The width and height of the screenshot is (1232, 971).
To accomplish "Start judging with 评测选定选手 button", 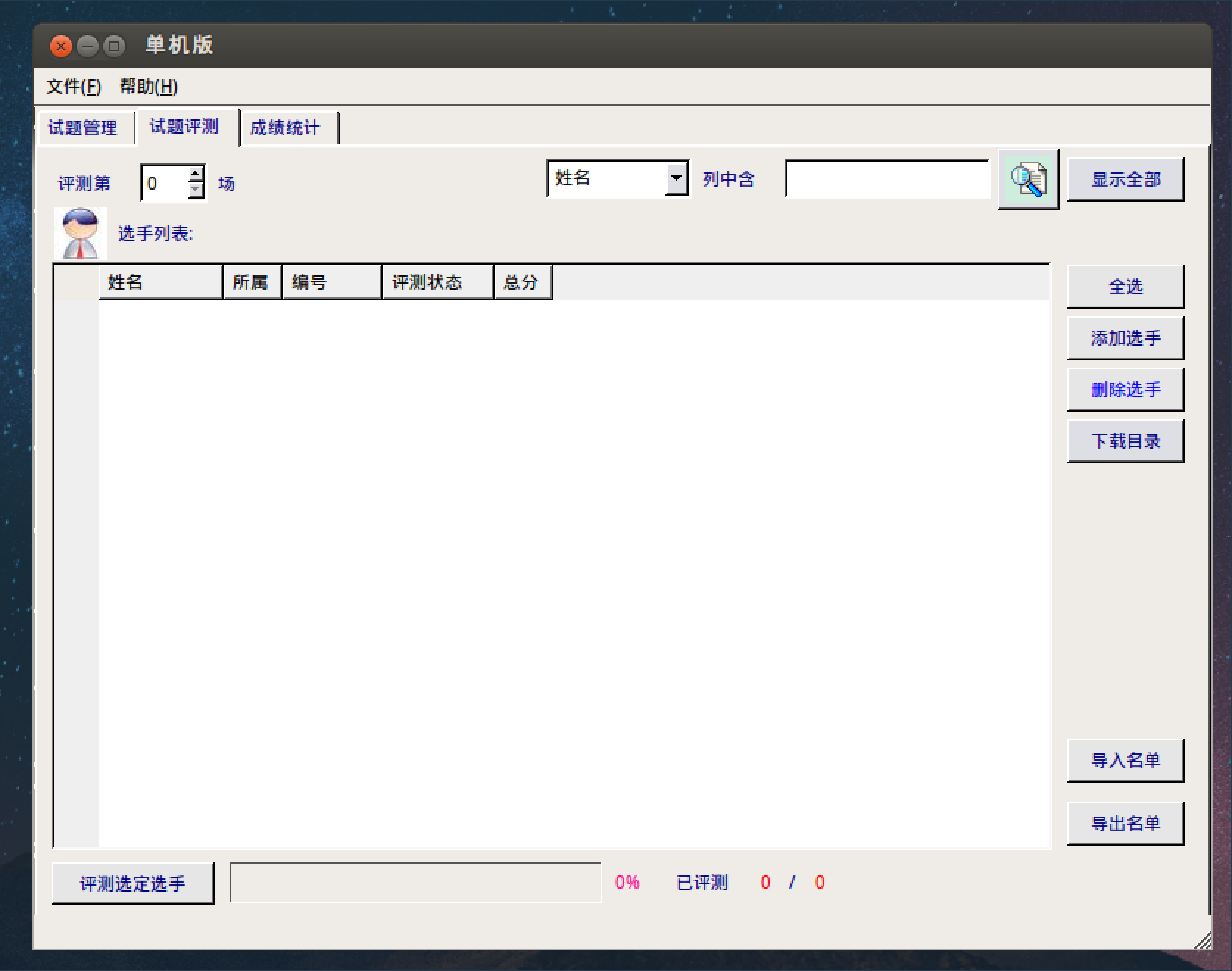I will click(x=132, y=883).
